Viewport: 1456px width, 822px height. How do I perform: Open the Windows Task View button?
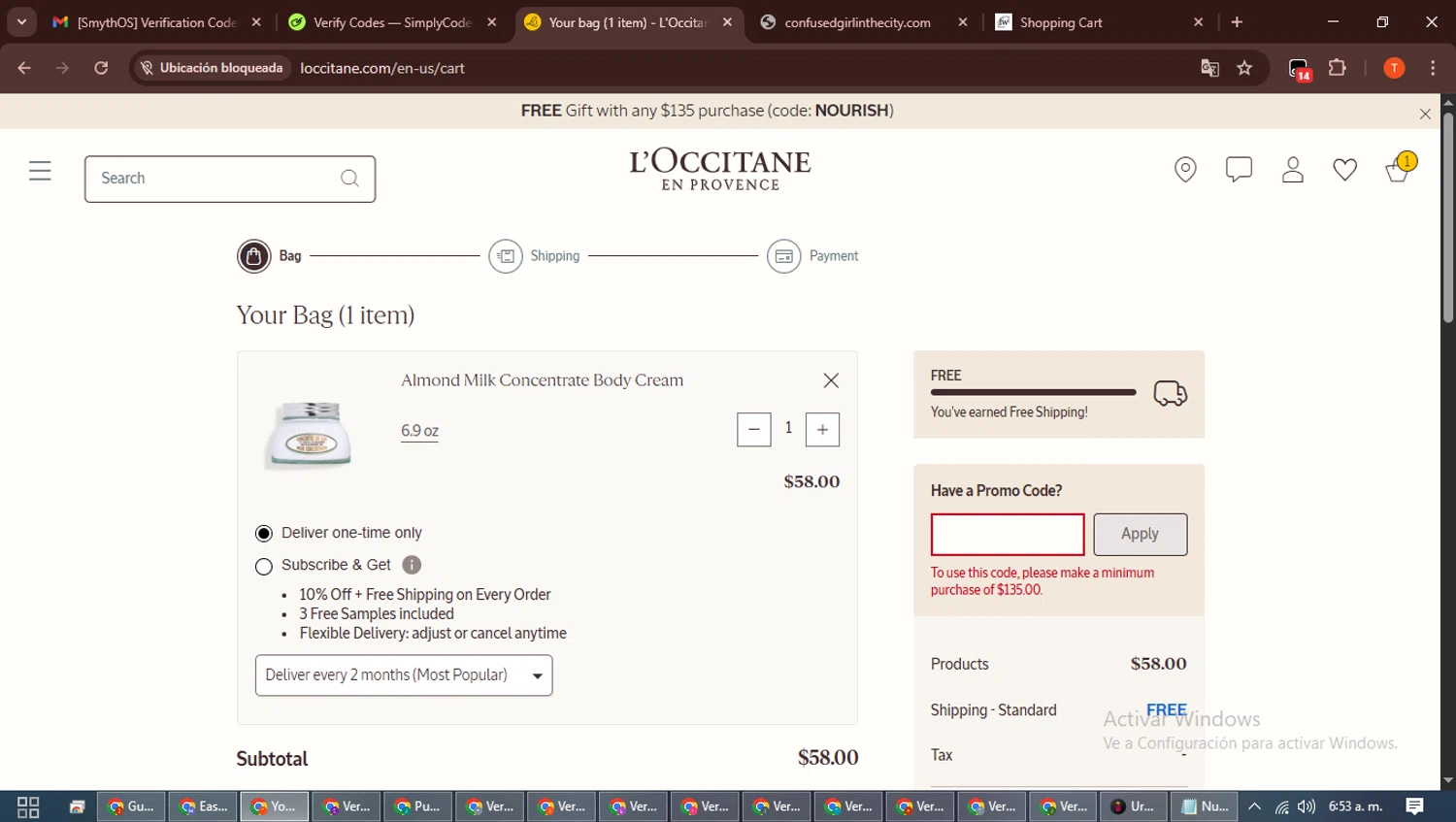point(28,806)
